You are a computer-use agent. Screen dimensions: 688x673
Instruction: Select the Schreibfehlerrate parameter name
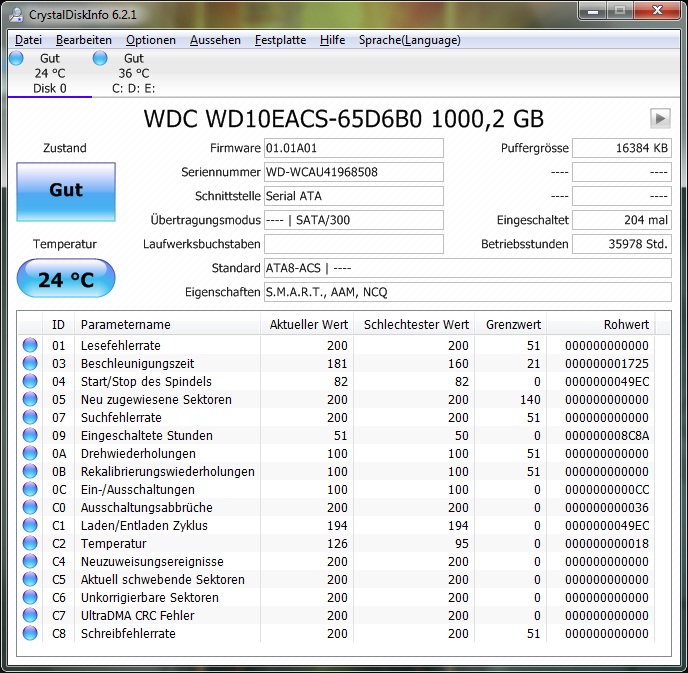tap(128, 634)
